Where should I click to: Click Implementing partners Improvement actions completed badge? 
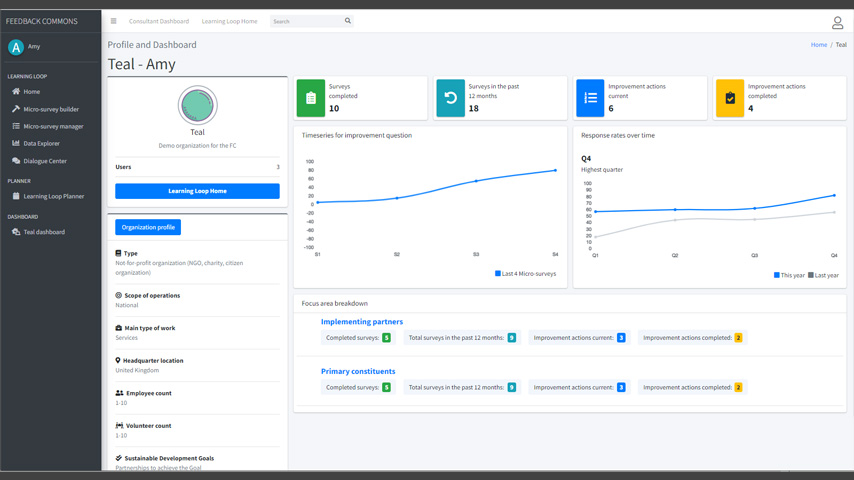coord(738,338)
